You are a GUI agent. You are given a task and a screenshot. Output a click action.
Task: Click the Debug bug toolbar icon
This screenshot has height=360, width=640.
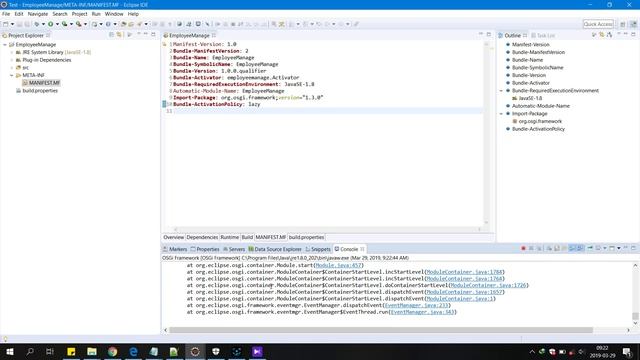pyautogui.click(x=37, y=24)
